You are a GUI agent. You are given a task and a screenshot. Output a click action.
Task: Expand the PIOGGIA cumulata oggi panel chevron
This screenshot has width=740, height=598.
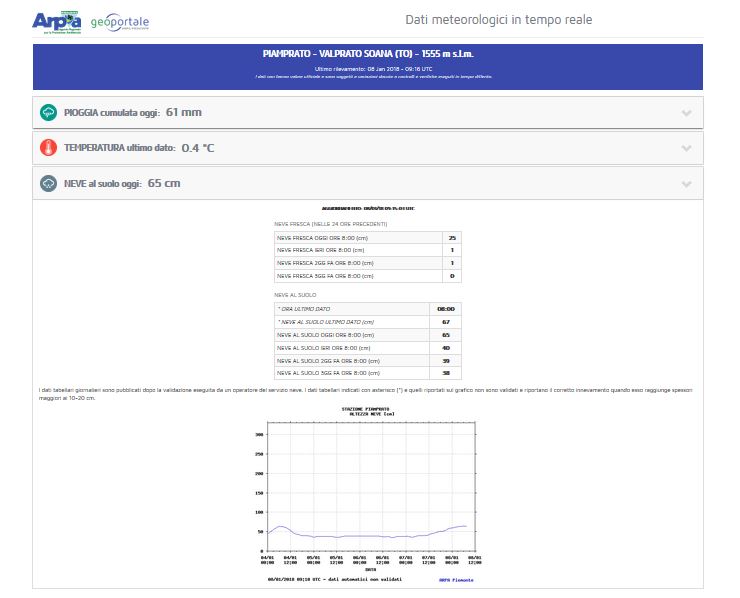[x=687, y=113]
